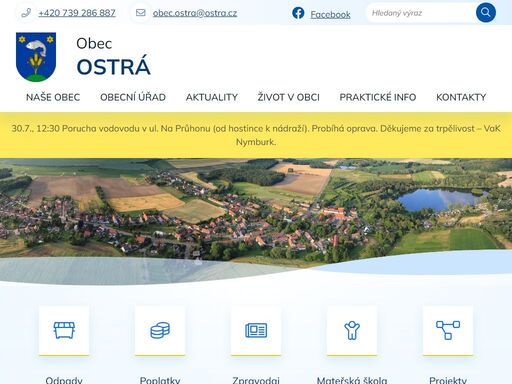Open the Poplatky coins tile

click(160, 331)
